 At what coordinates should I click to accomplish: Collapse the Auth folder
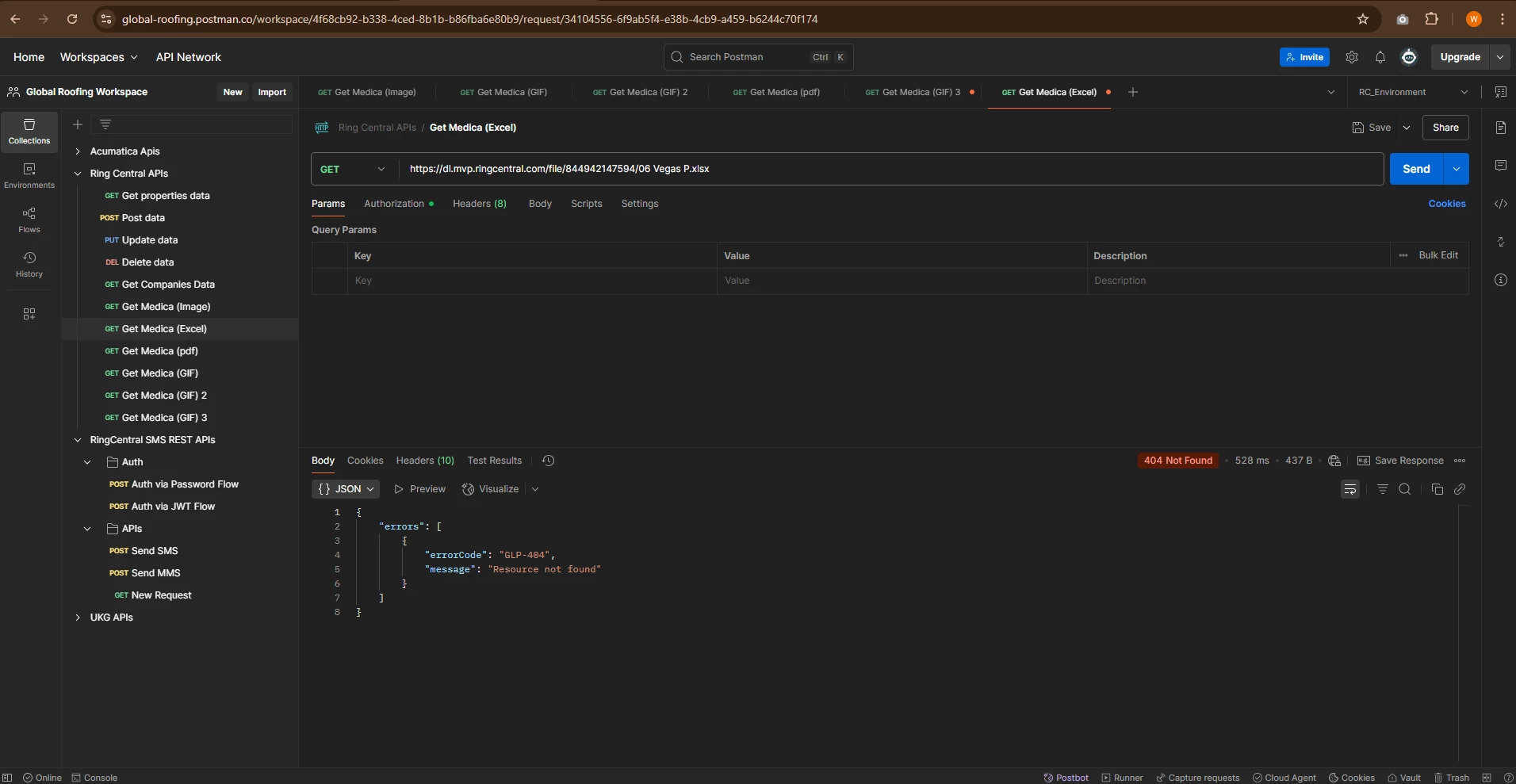tap(87, 462)
